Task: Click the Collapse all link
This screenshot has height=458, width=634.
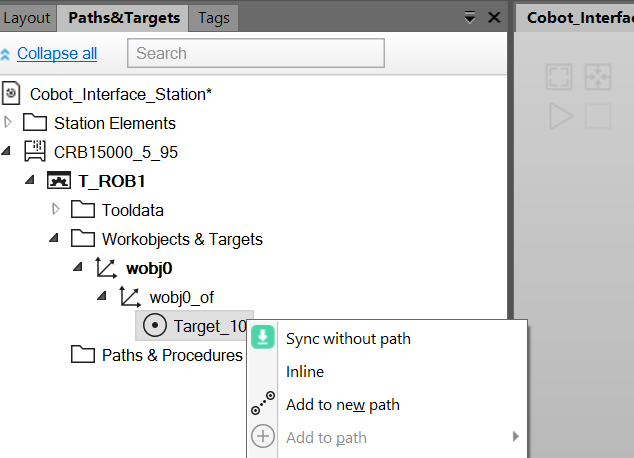Action: click(x=57, y=53)
